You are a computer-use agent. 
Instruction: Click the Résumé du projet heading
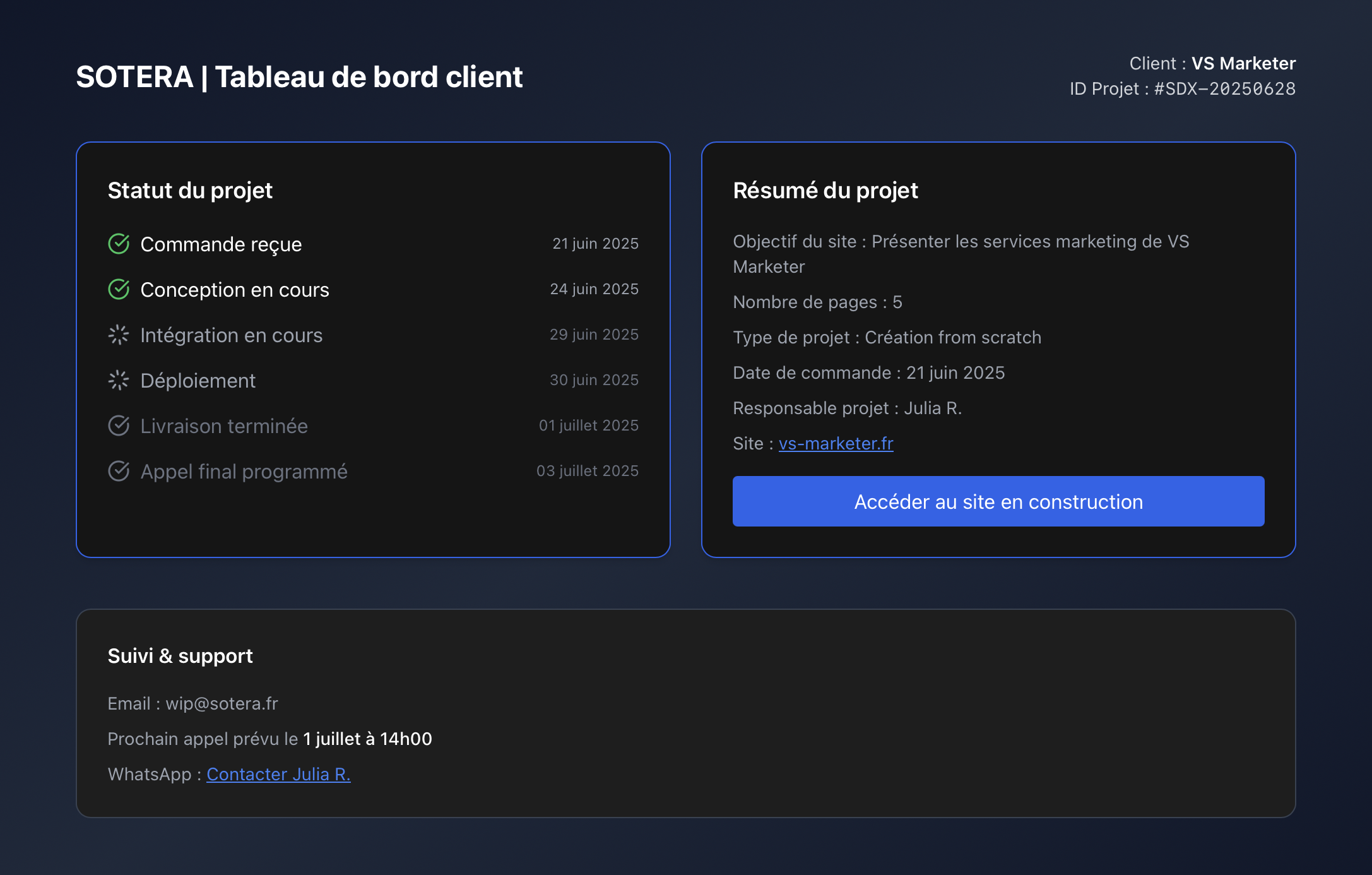pyautogui.click(x=825, y=190)
